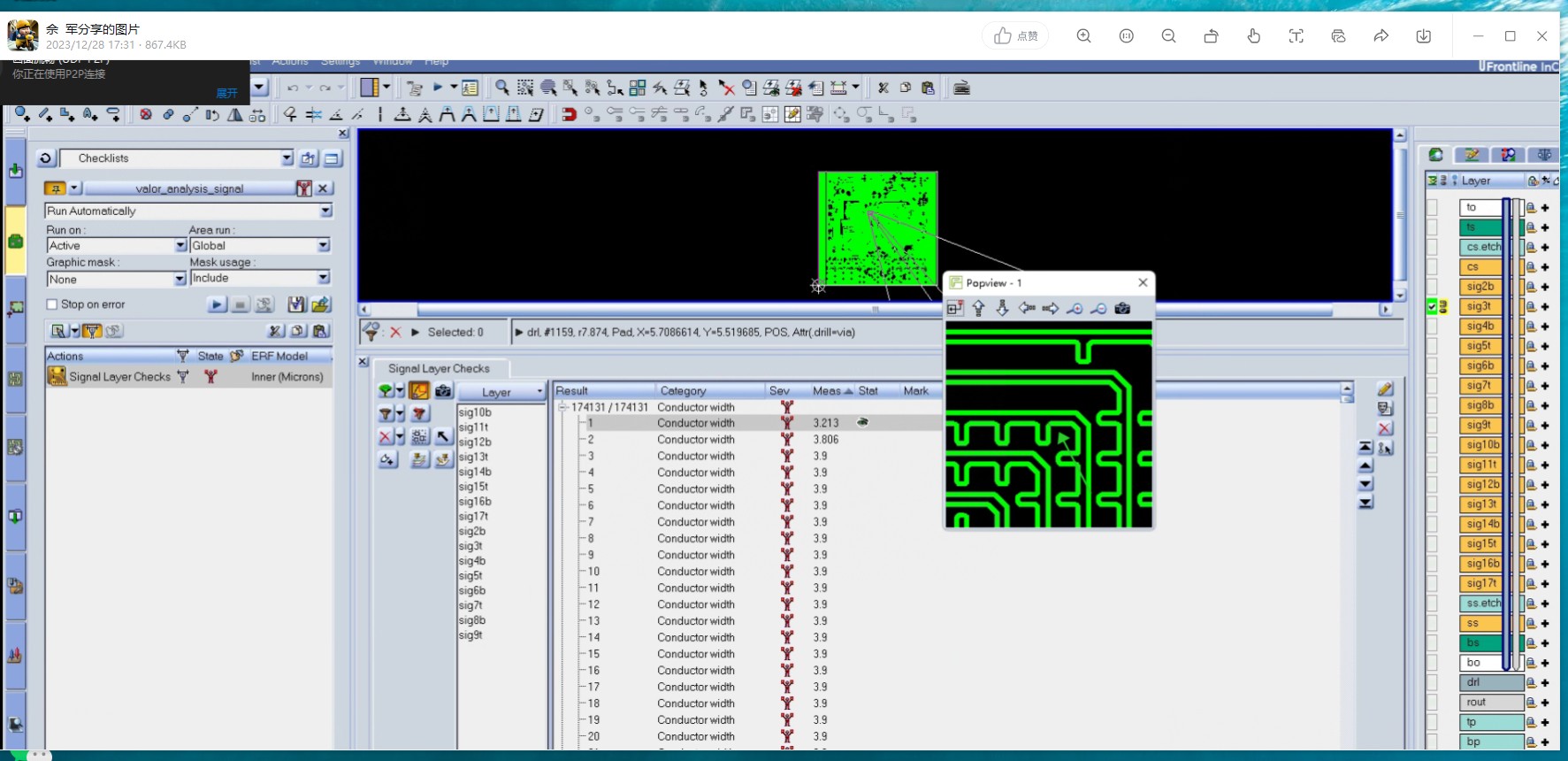
Task: Click Popview move-up arrow icon
Action: [x=978, y=308]
